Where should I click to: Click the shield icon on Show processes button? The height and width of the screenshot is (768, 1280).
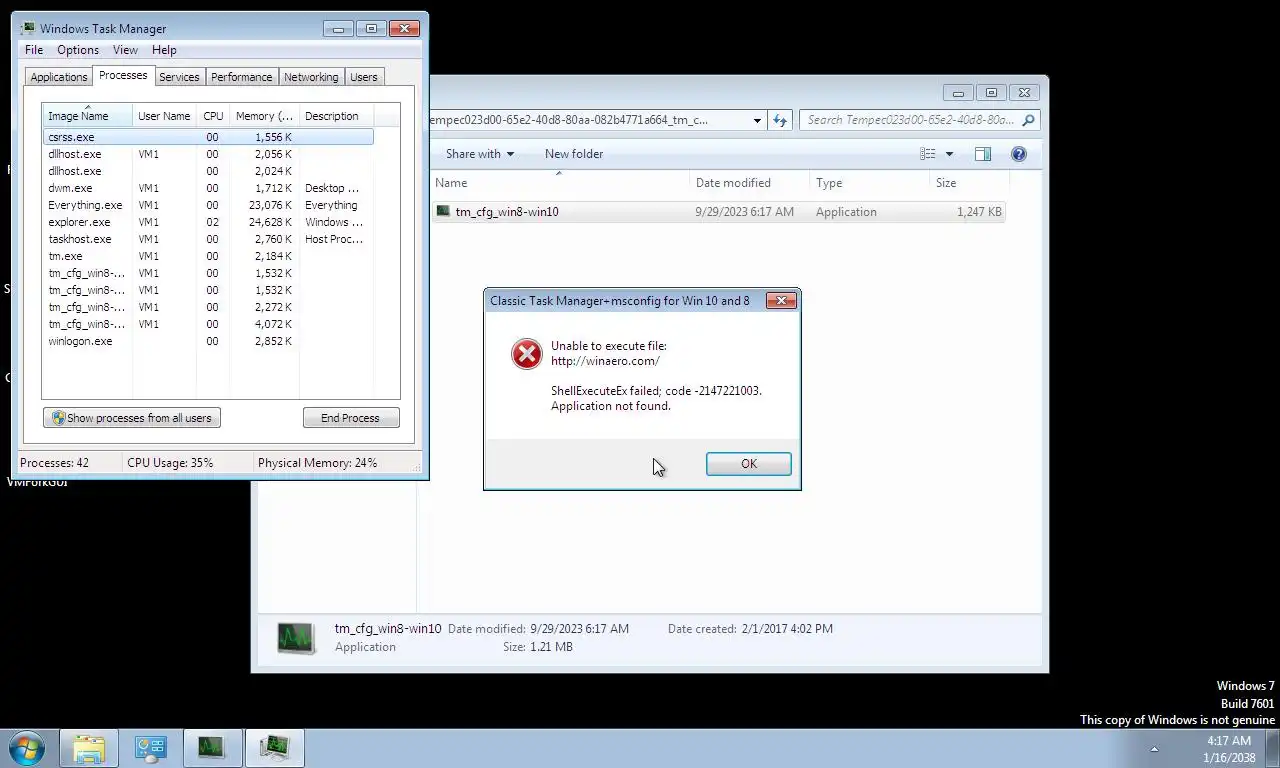point(58,418)
